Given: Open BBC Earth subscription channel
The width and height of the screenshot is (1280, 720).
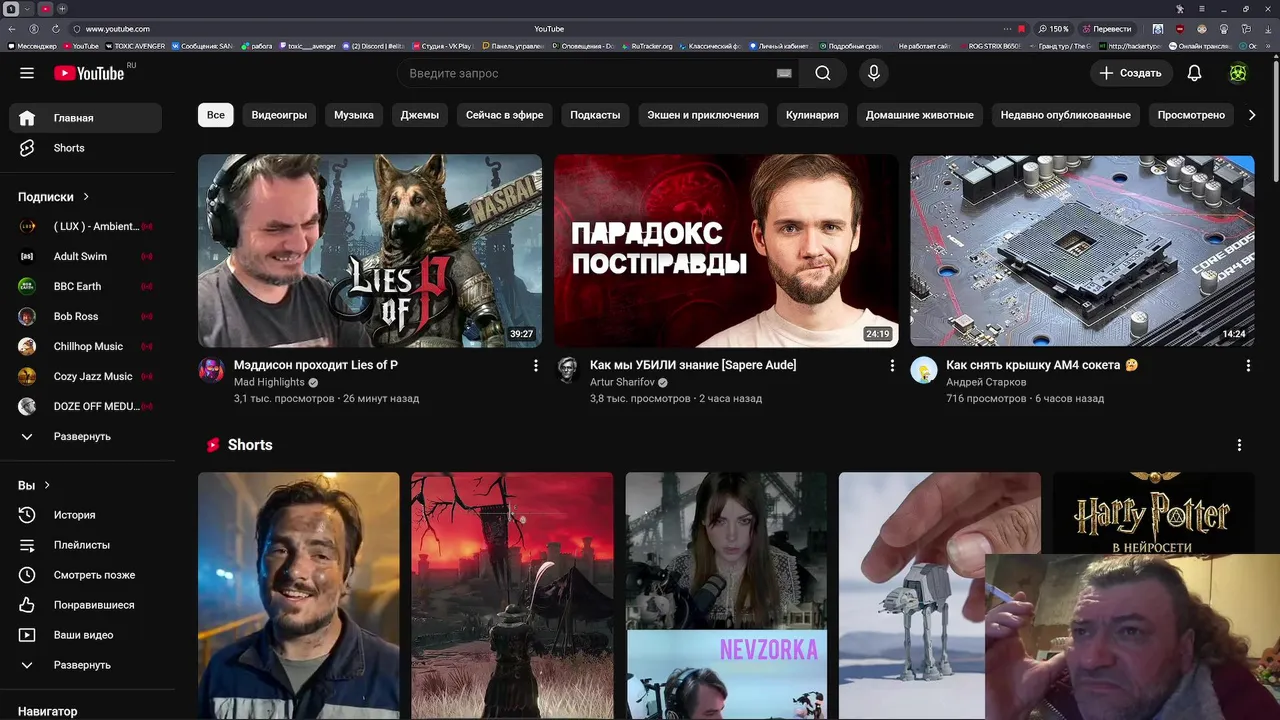Looking at the screenshot, I should 86,287.
